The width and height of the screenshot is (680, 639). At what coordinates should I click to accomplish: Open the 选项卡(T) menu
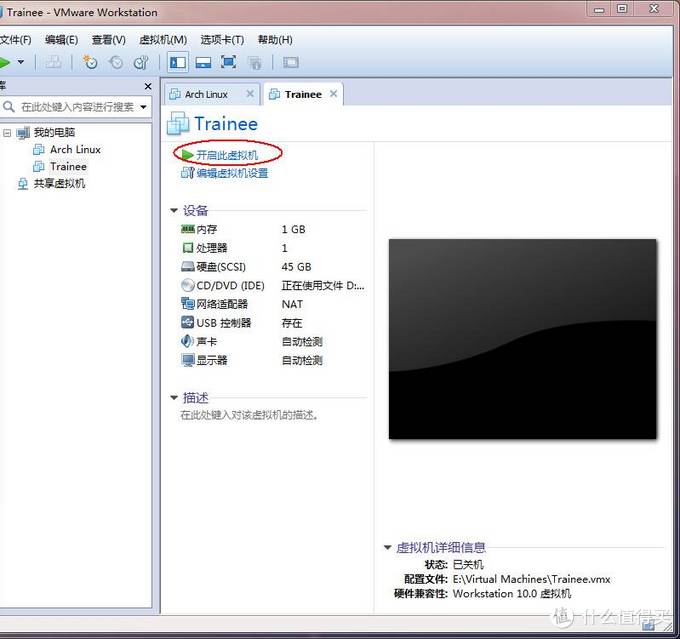pos(222,40)
